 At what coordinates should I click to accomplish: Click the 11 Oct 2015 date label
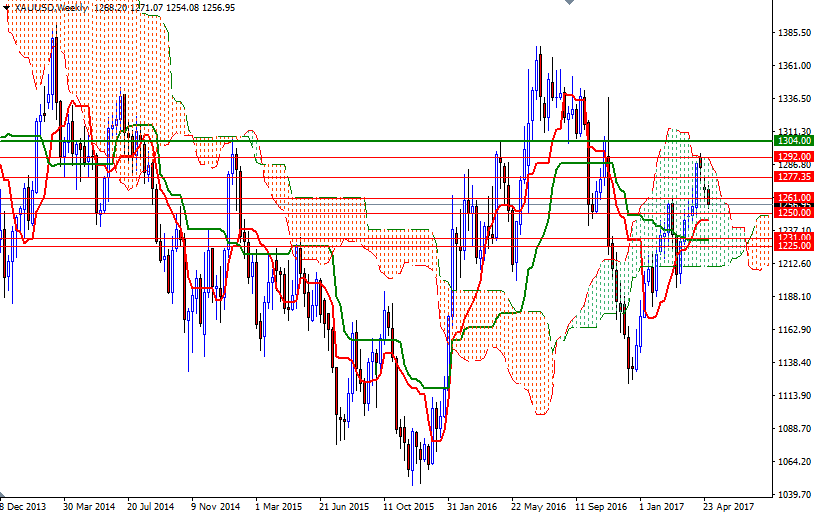pyautogui.click(x=408, y=506)
